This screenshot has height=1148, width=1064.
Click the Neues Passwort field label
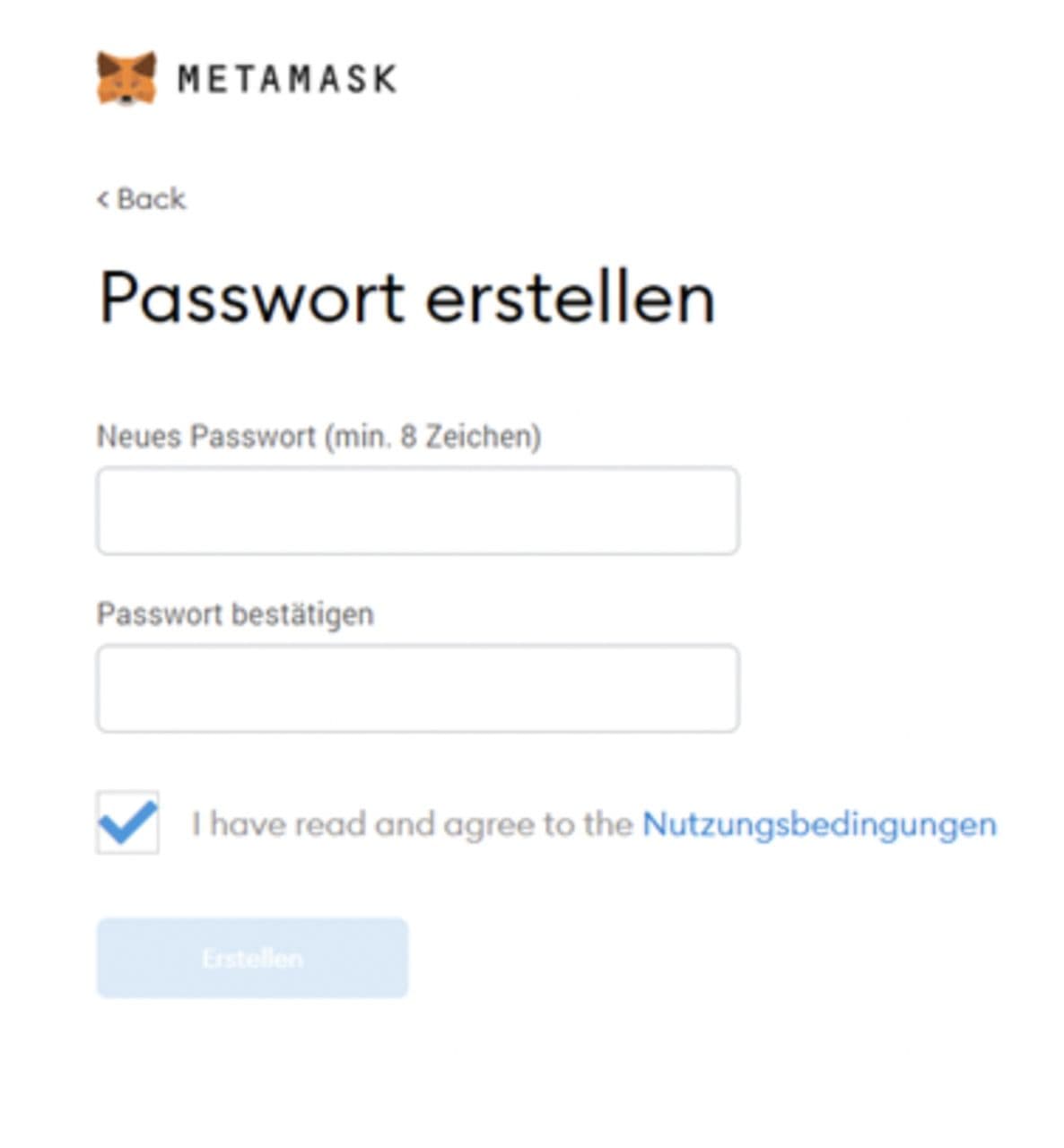pyautogui.click(x=318, y=437)
